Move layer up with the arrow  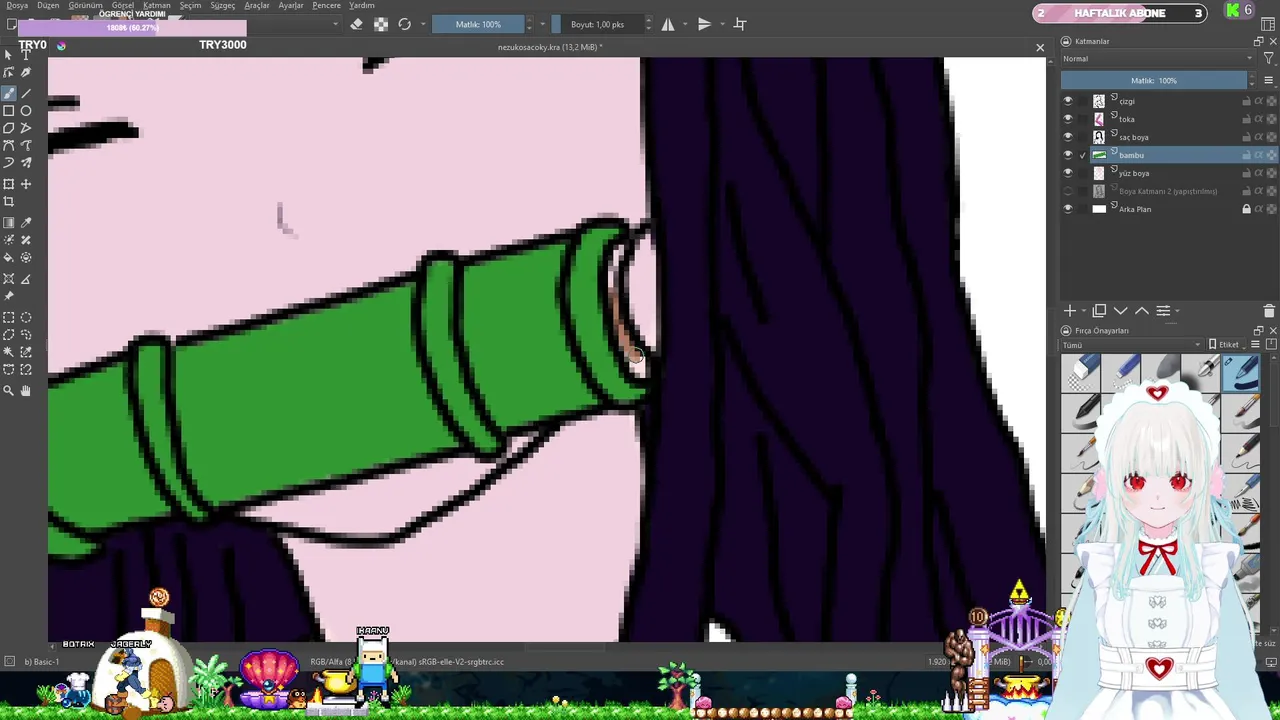pyautogui.click(x=1141, y=311)
